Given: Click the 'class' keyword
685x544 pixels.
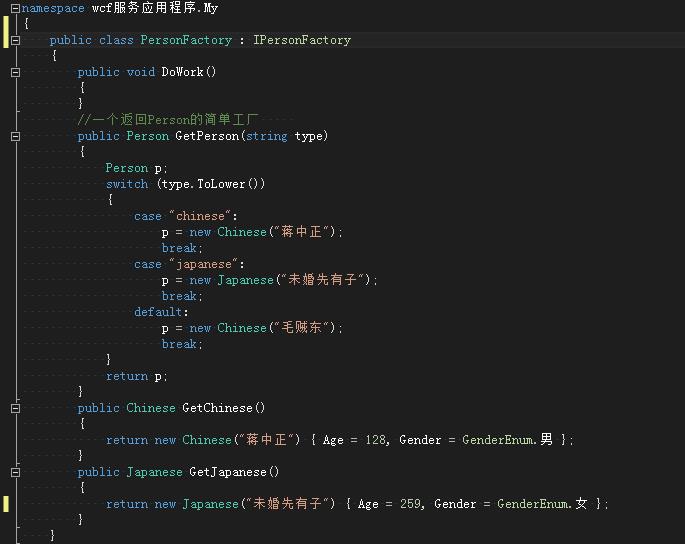Looking at the screenshot, I should click(x=116, y=40).
